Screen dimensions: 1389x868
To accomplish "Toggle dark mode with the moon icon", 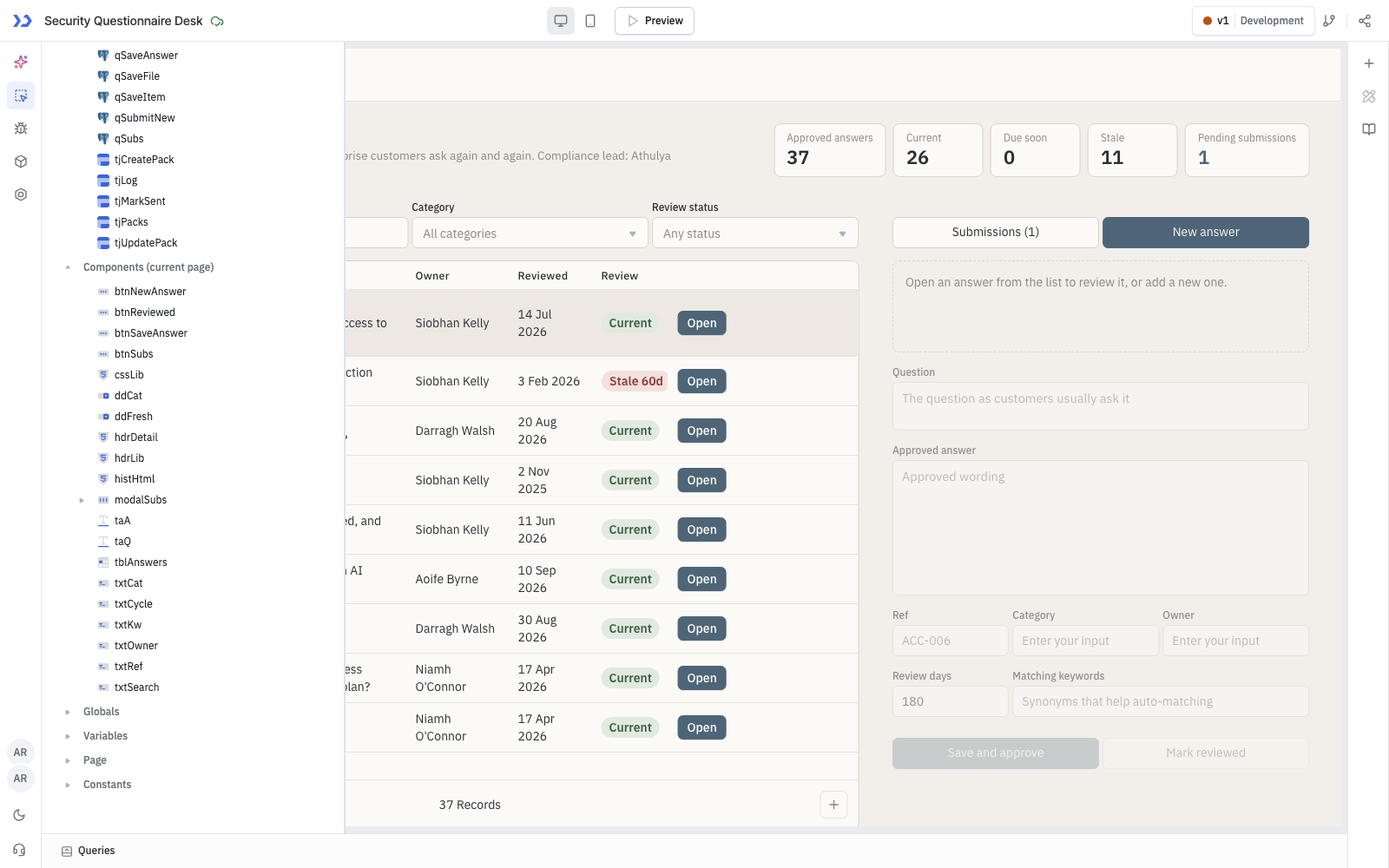I will tap(19, 815).
